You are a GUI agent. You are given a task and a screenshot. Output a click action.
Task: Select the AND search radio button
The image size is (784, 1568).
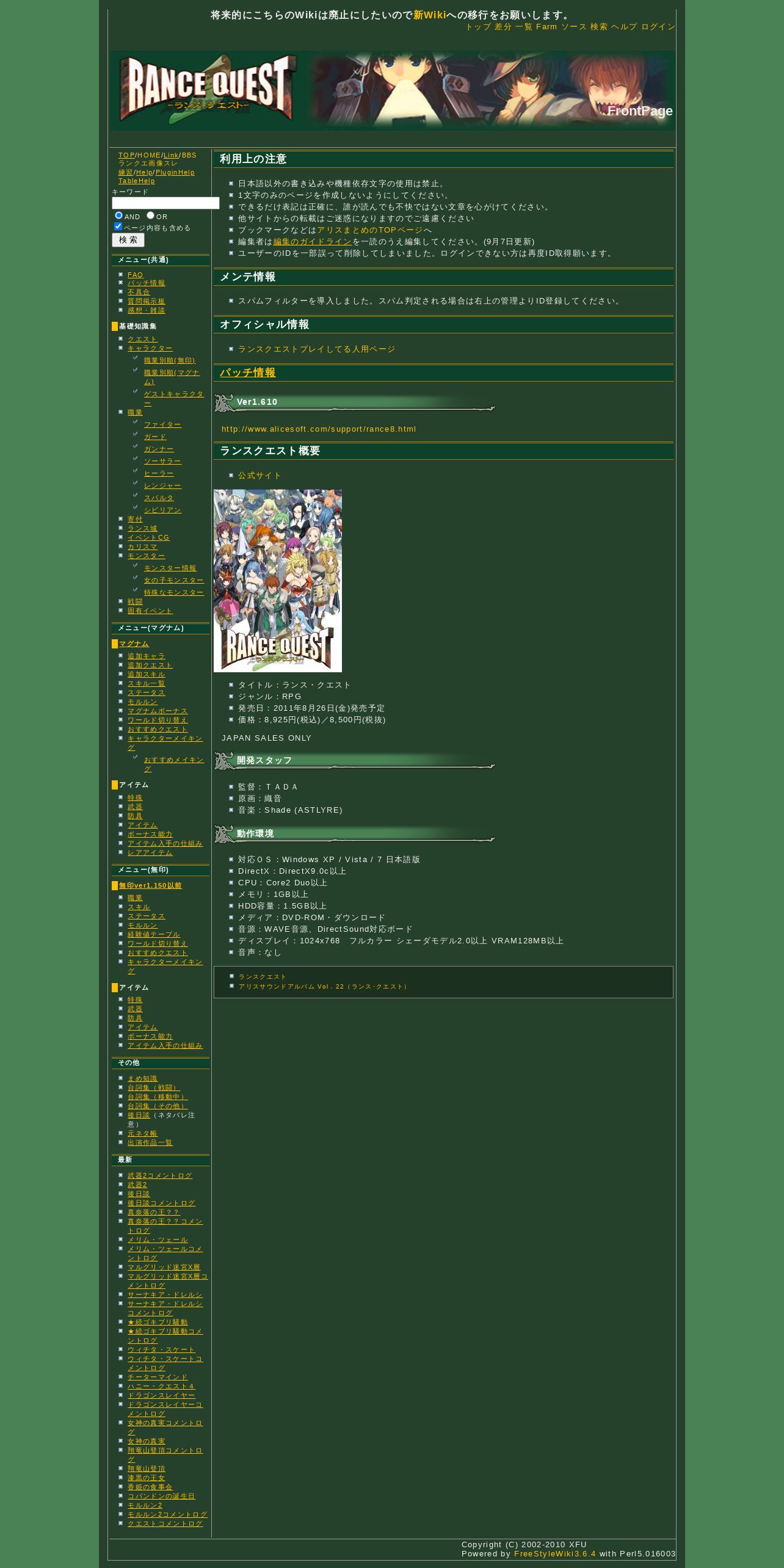pos(118,216)
